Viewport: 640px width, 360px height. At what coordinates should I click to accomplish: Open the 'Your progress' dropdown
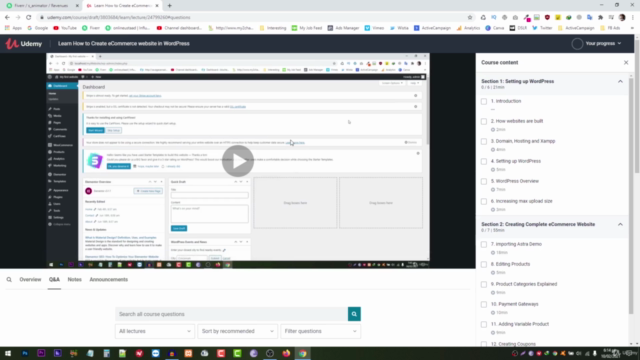[603, 43]
